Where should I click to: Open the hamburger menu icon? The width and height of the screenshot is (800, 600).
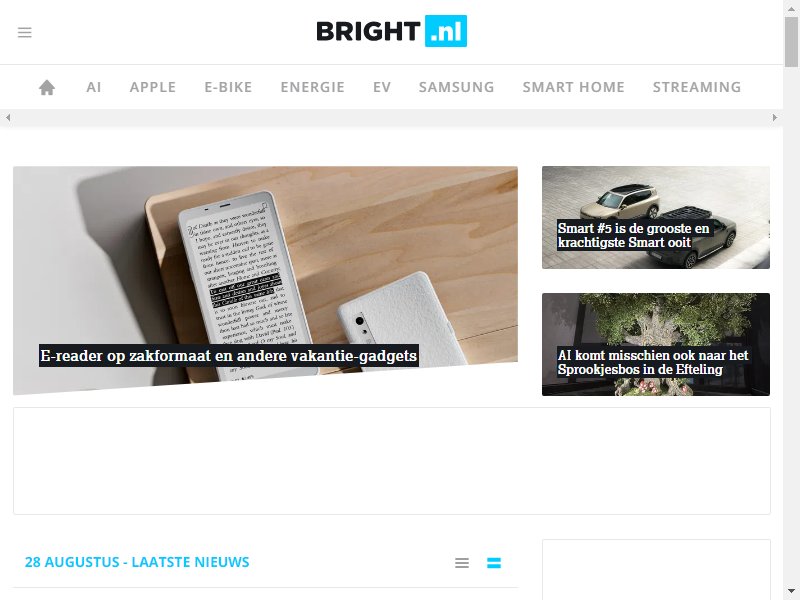click(24, 33)
